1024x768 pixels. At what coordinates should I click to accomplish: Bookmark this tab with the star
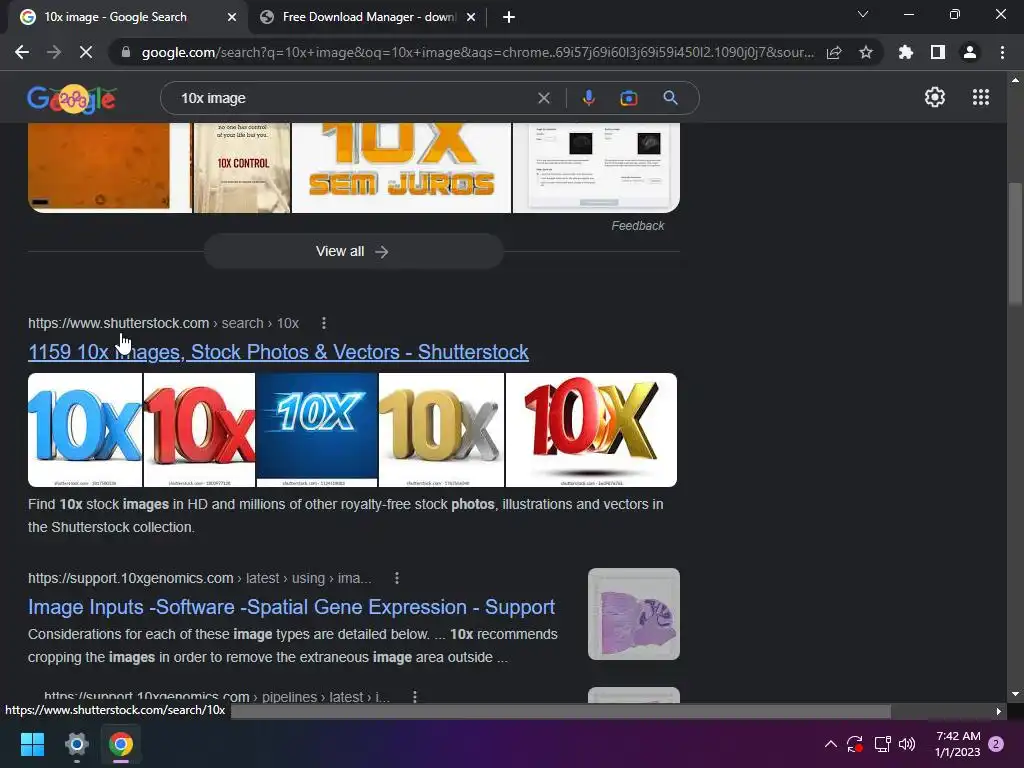tap(866, 52)
